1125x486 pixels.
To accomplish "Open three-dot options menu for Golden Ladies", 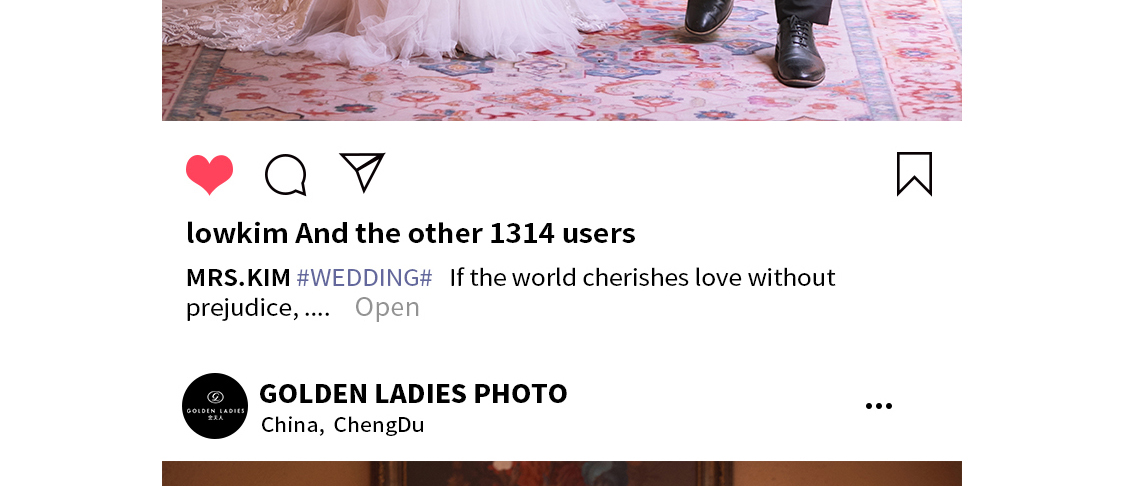I will click(879, 406).
